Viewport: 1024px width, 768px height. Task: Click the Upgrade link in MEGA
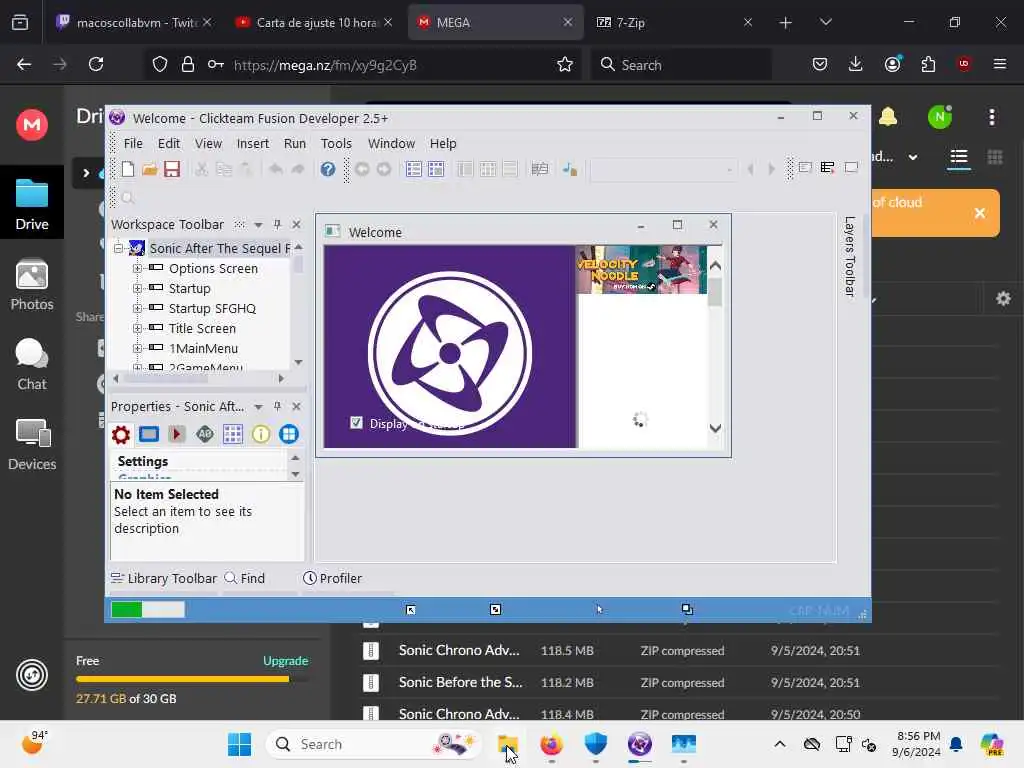pos(285,661)
